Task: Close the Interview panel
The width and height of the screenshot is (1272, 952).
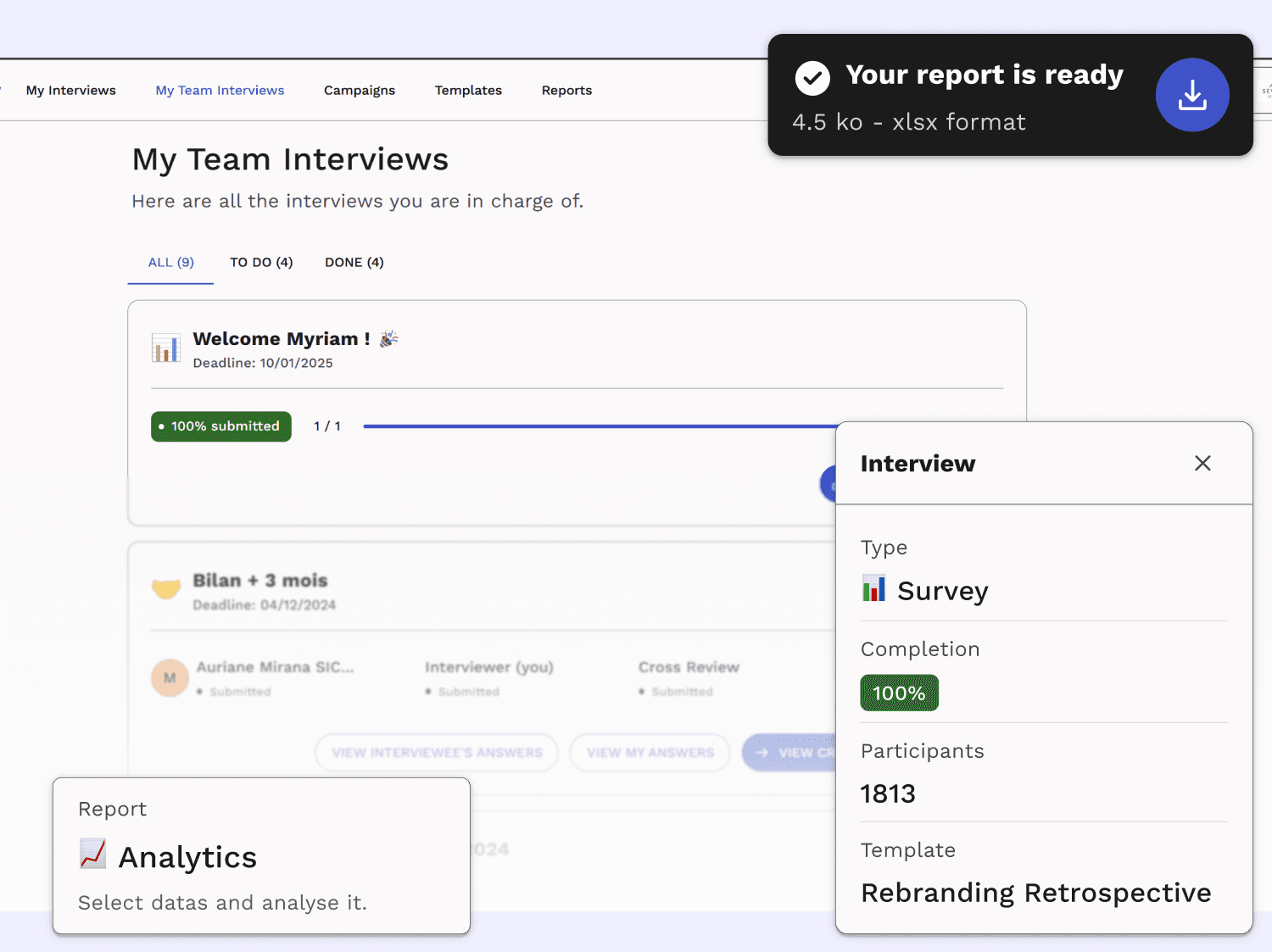Action: pos(1202,463)
